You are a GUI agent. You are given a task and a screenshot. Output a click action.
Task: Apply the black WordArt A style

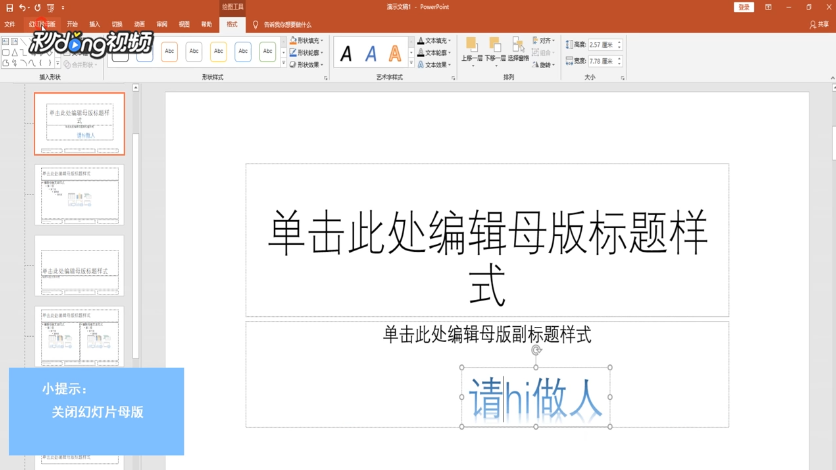click(346, 53)
